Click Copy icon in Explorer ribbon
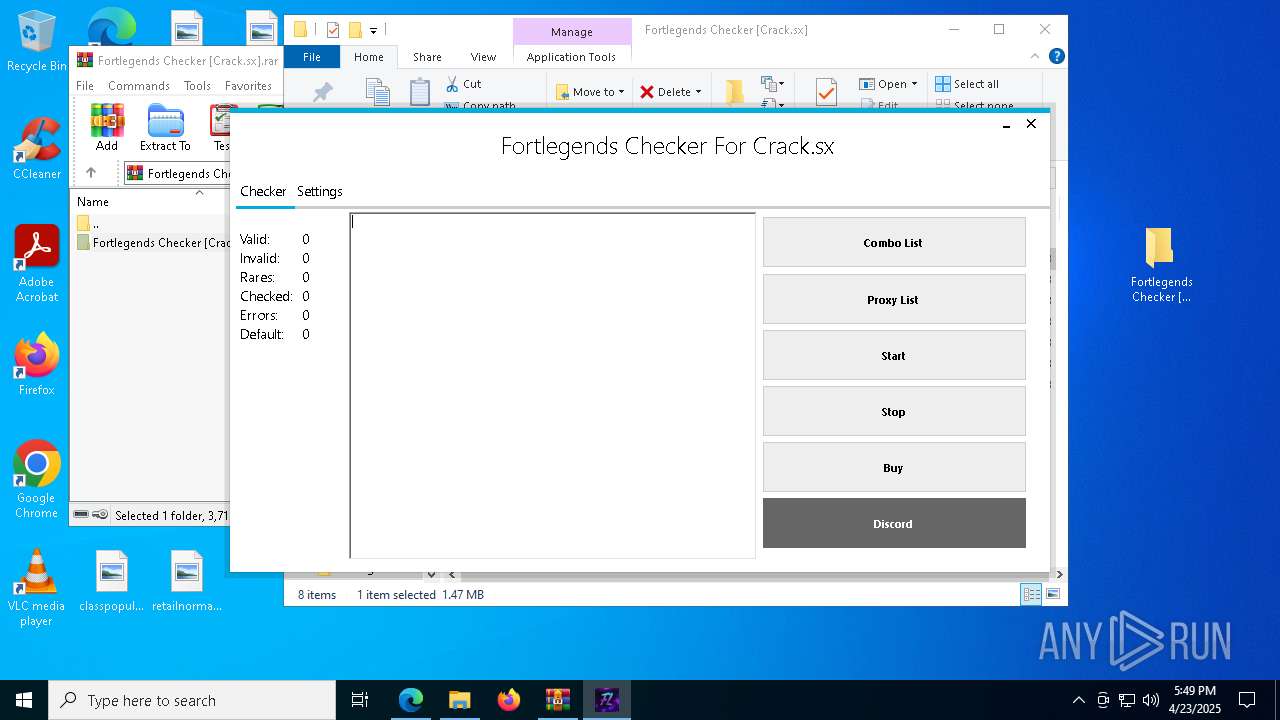The image size is (1280, 720). pyautogui.click(x=378, y=92)
